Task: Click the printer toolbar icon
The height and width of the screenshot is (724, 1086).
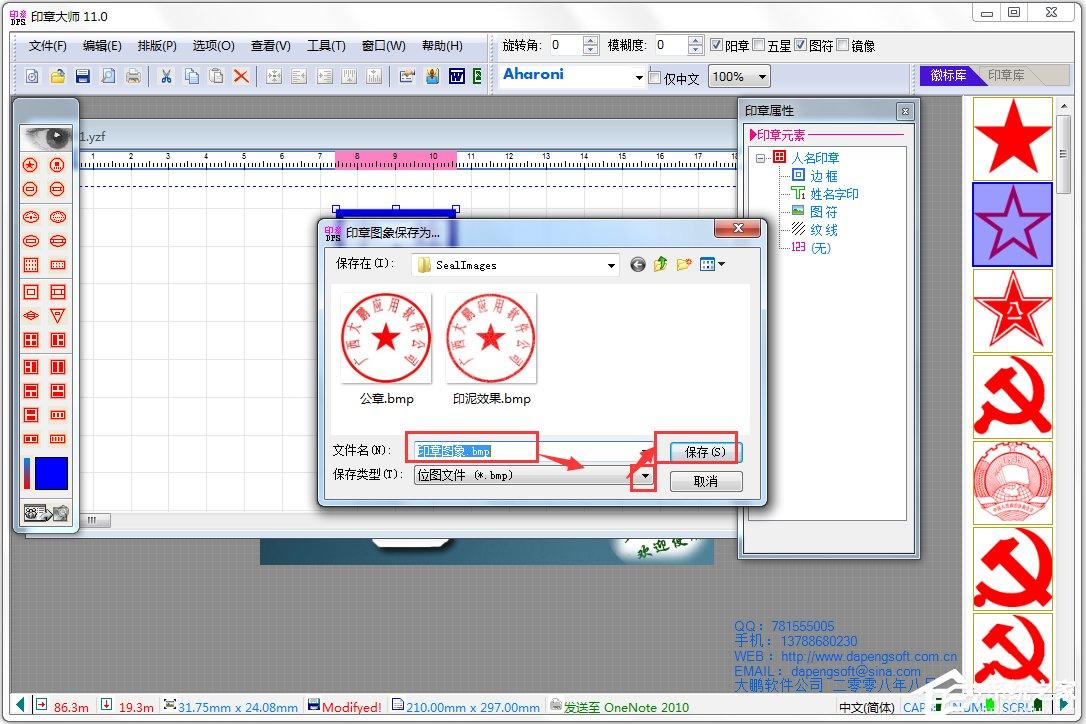Action: (x=133, y=76)
